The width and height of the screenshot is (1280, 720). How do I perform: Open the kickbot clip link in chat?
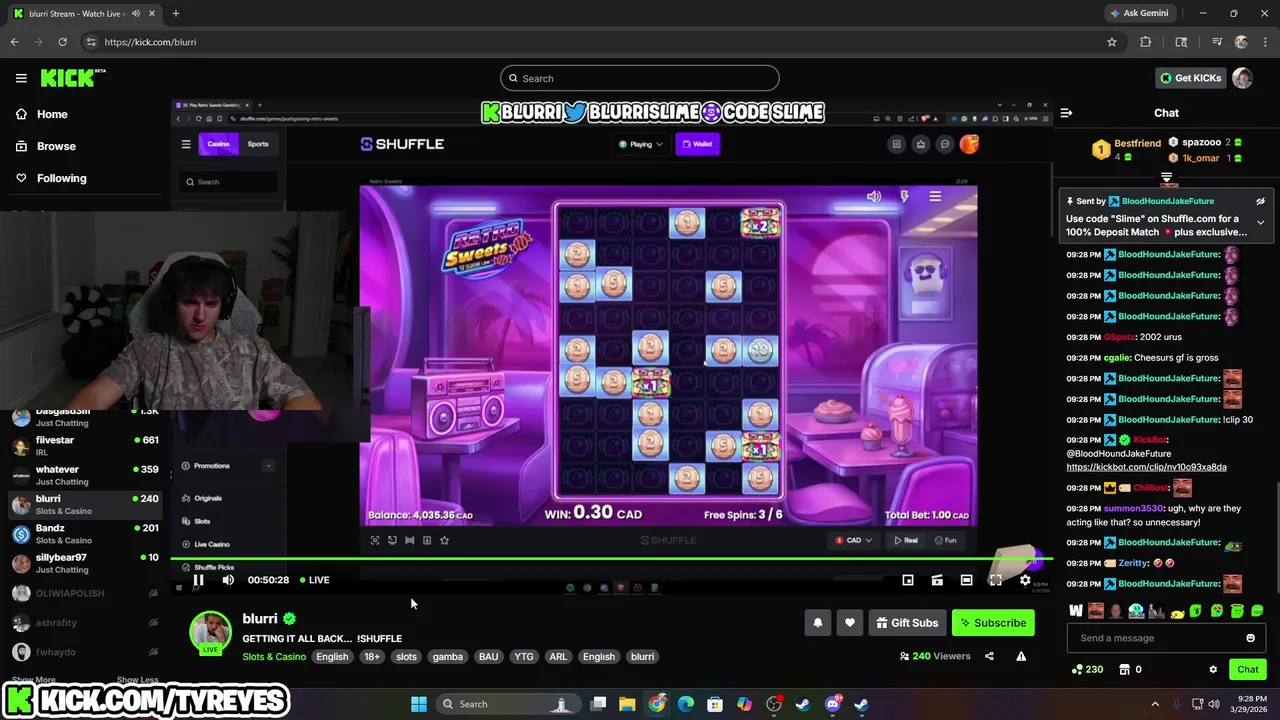[1146, 467]
